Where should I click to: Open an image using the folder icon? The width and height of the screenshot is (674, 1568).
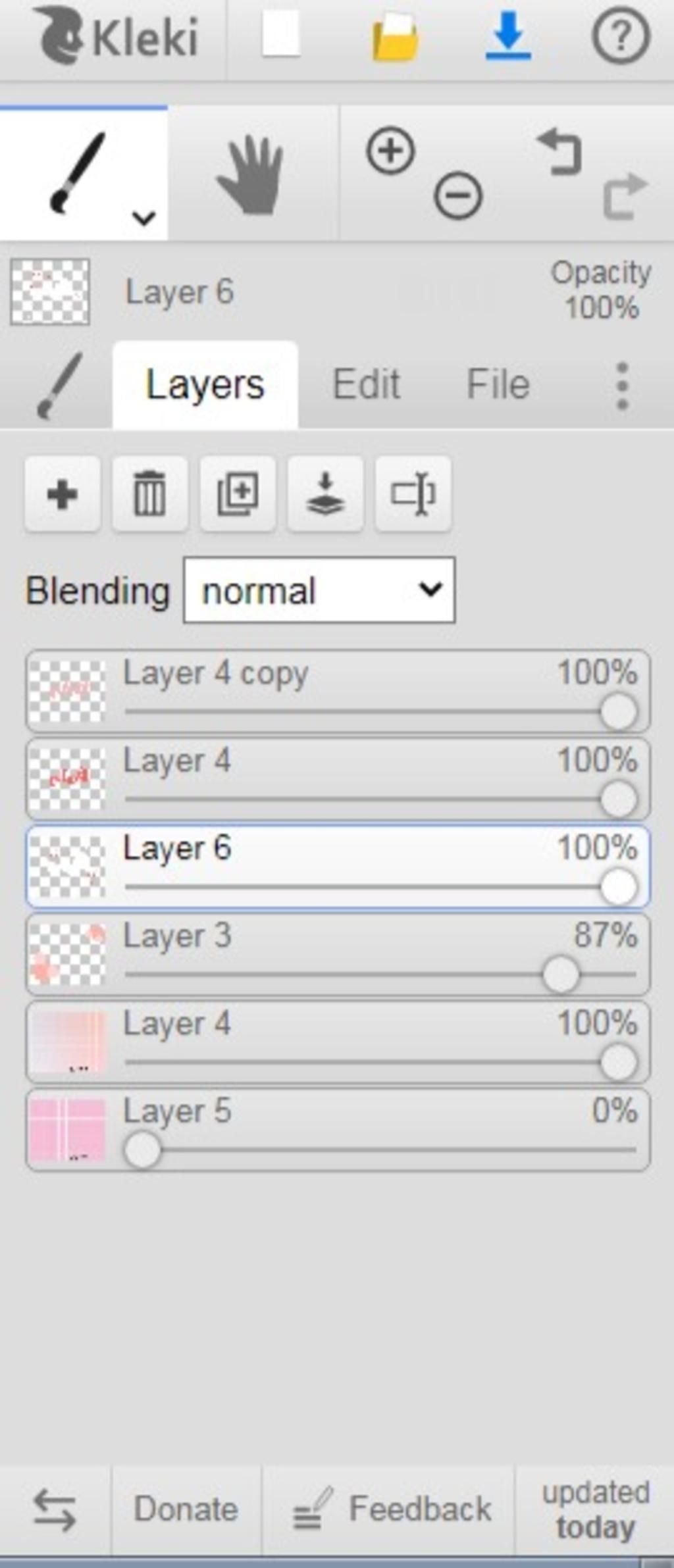coord(395,38)
